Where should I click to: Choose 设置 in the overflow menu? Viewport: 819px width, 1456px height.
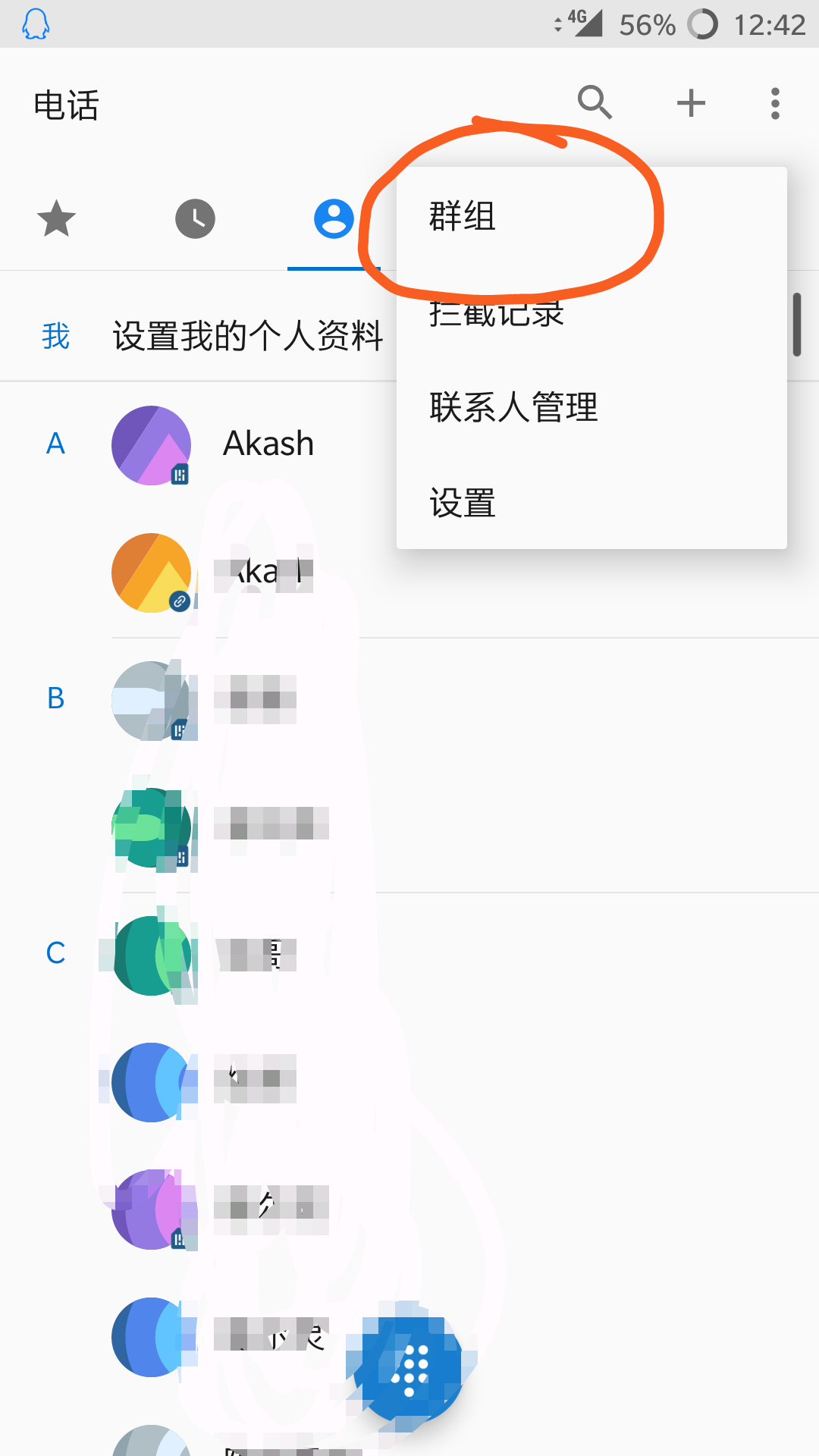pos(463,503)
